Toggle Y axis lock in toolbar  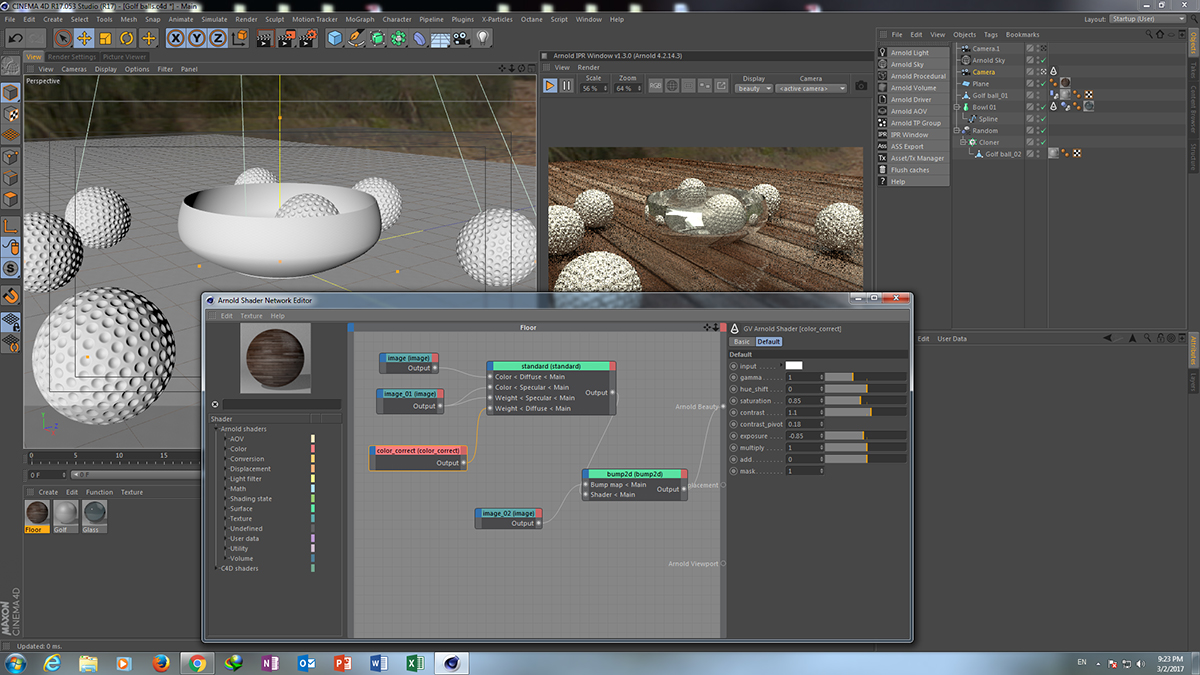point(197,38)
